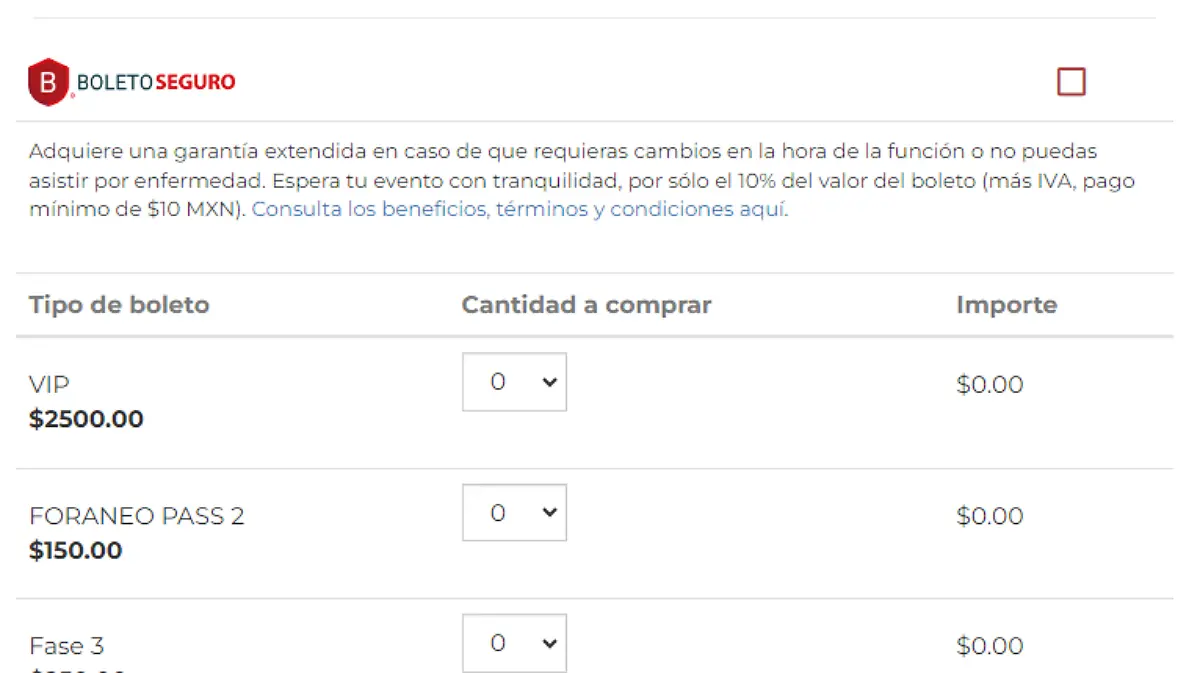This screenshot has width=1200, height=673.
Task: Click the Importe column header
Action: coord(1006,305)
